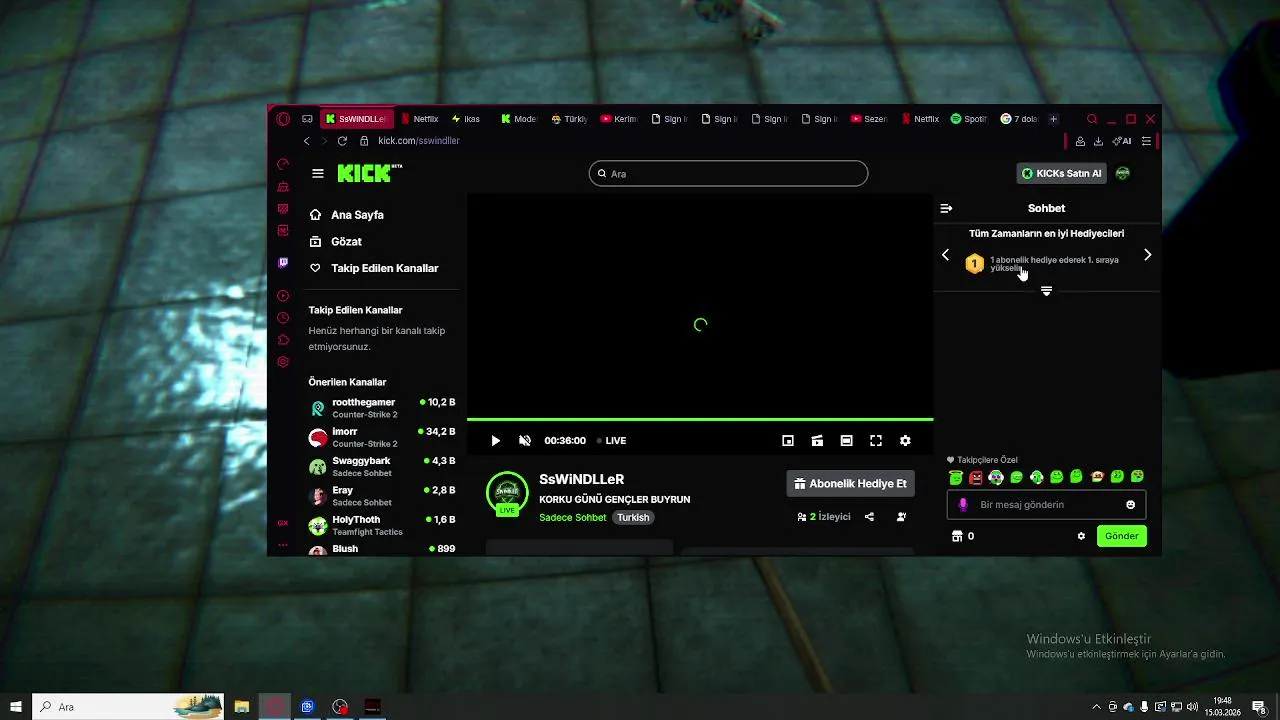Click Gönder send button
1280x720 pixels.
[x=1121, y=536]
